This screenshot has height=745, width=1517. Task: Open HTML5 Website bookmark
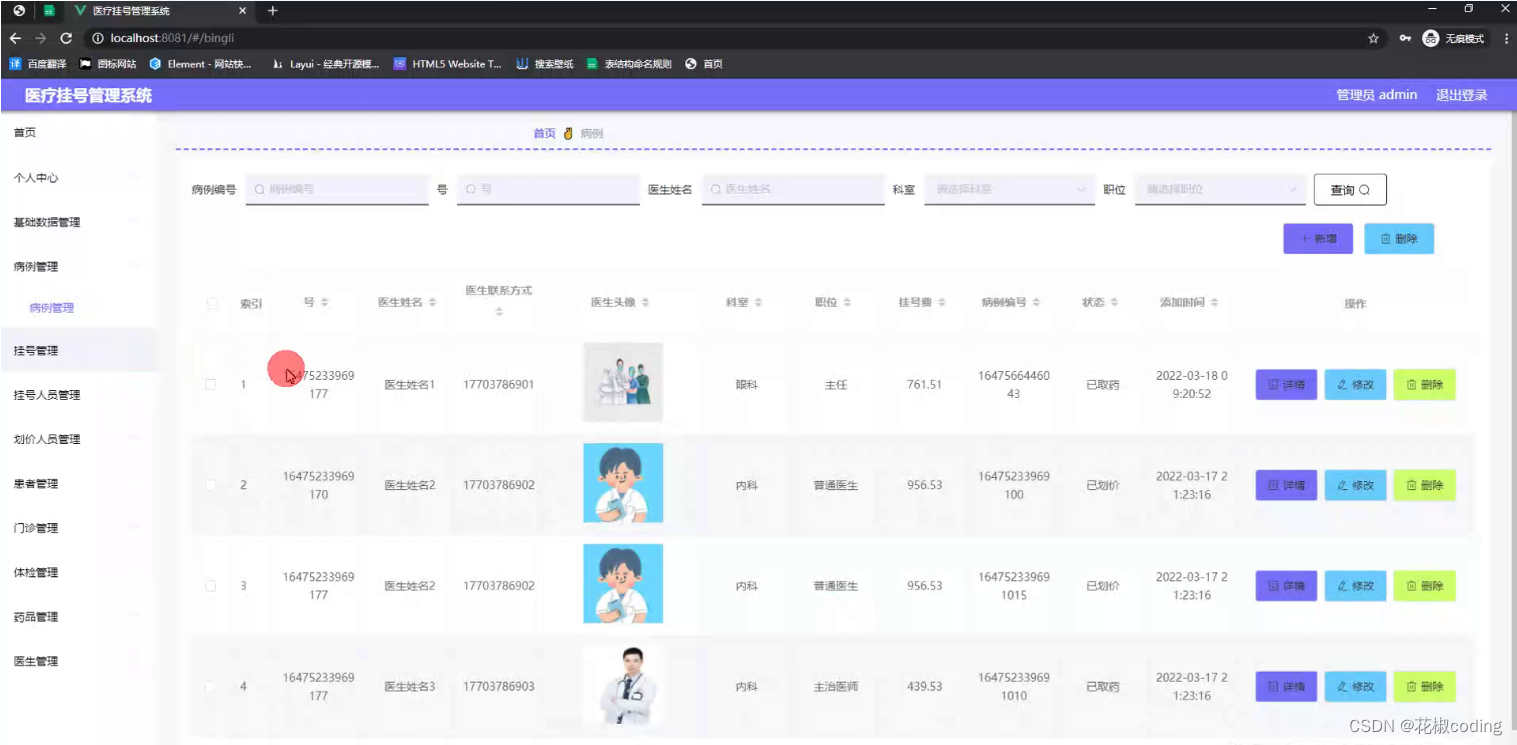[448, 64]
